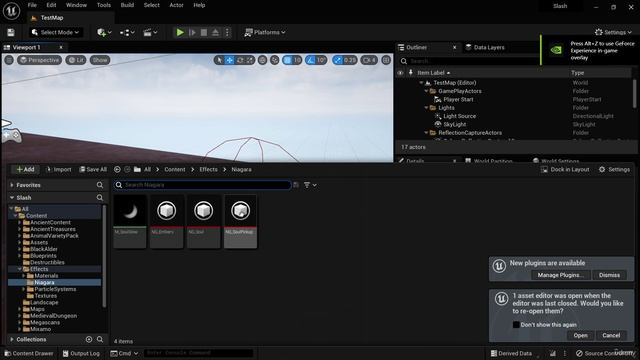Select Player Start in the Outliner
The width and height of the screenshot is (640, 360).
tap(458, 99)
